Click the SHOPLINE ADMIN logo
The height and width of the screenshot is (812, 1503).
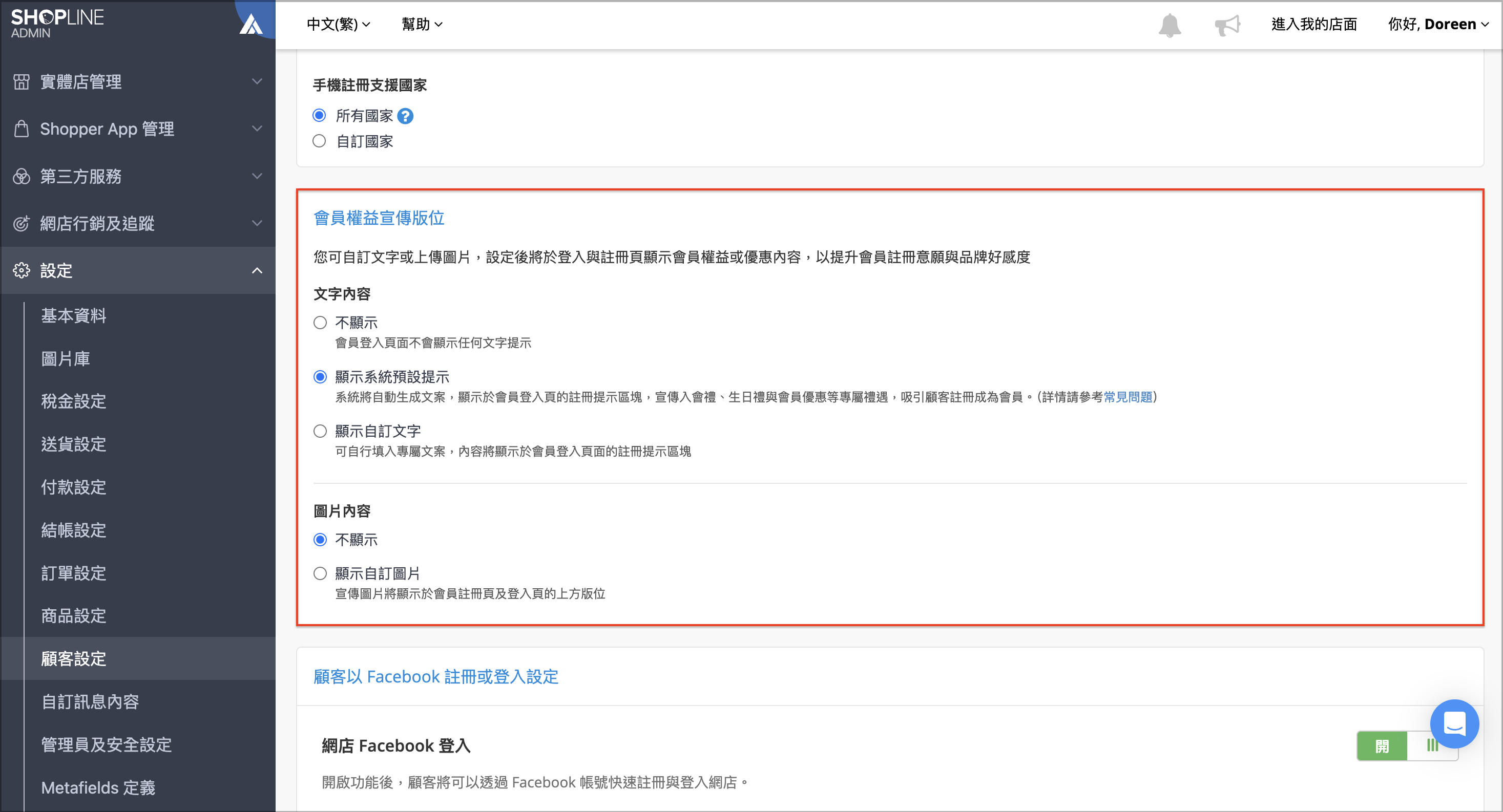point(56,24)
